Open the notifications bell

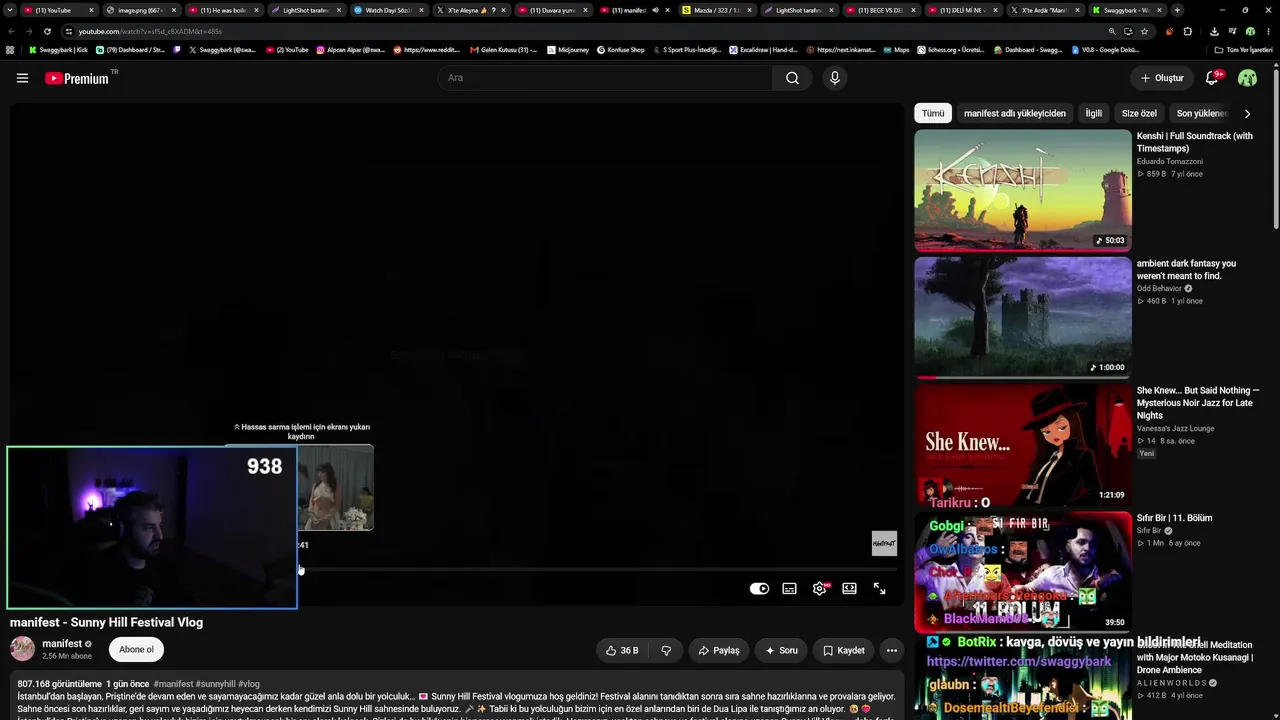[1212, 78]
